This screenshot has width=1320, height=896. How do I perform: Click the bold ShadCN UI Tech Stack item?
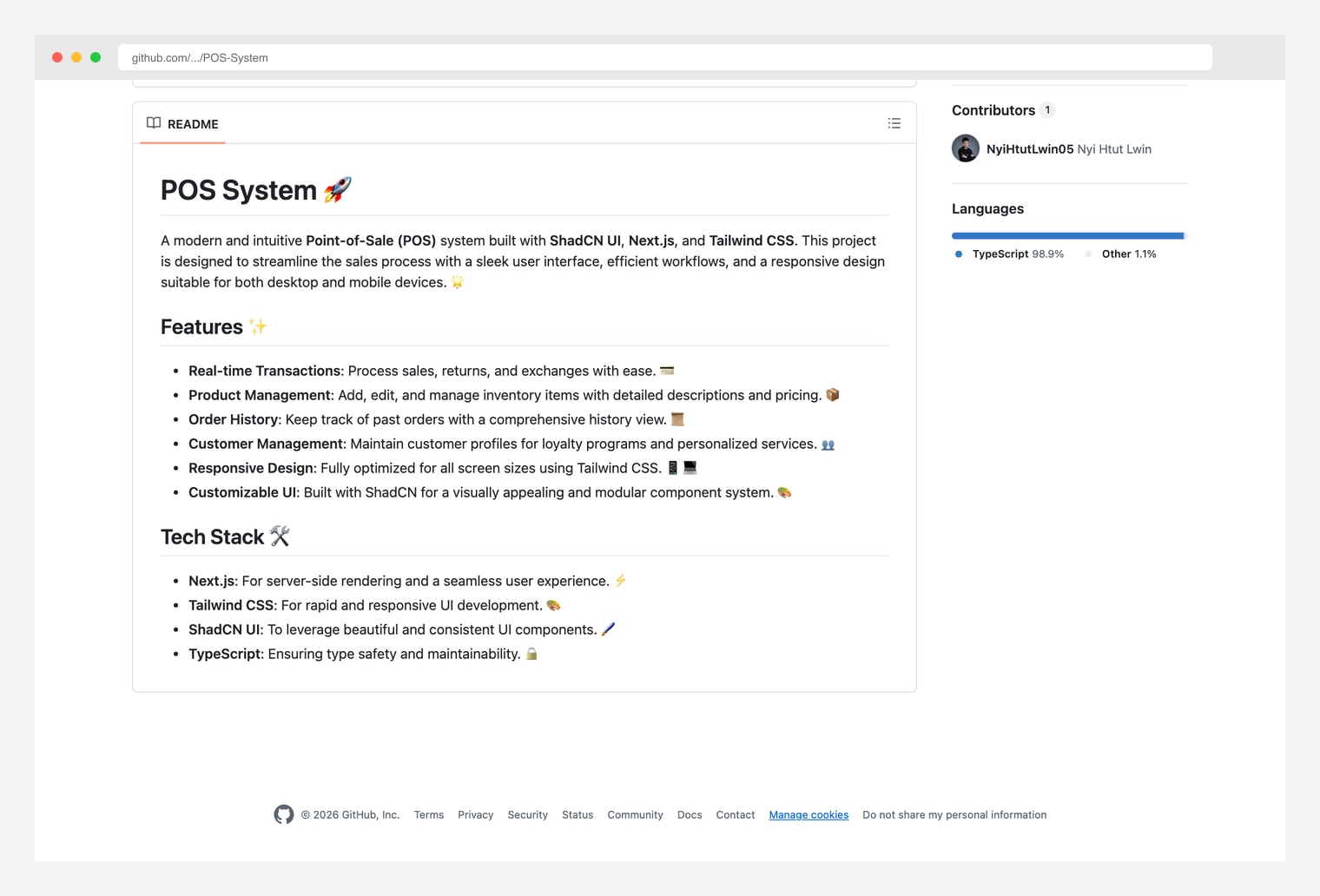(224, 629)
